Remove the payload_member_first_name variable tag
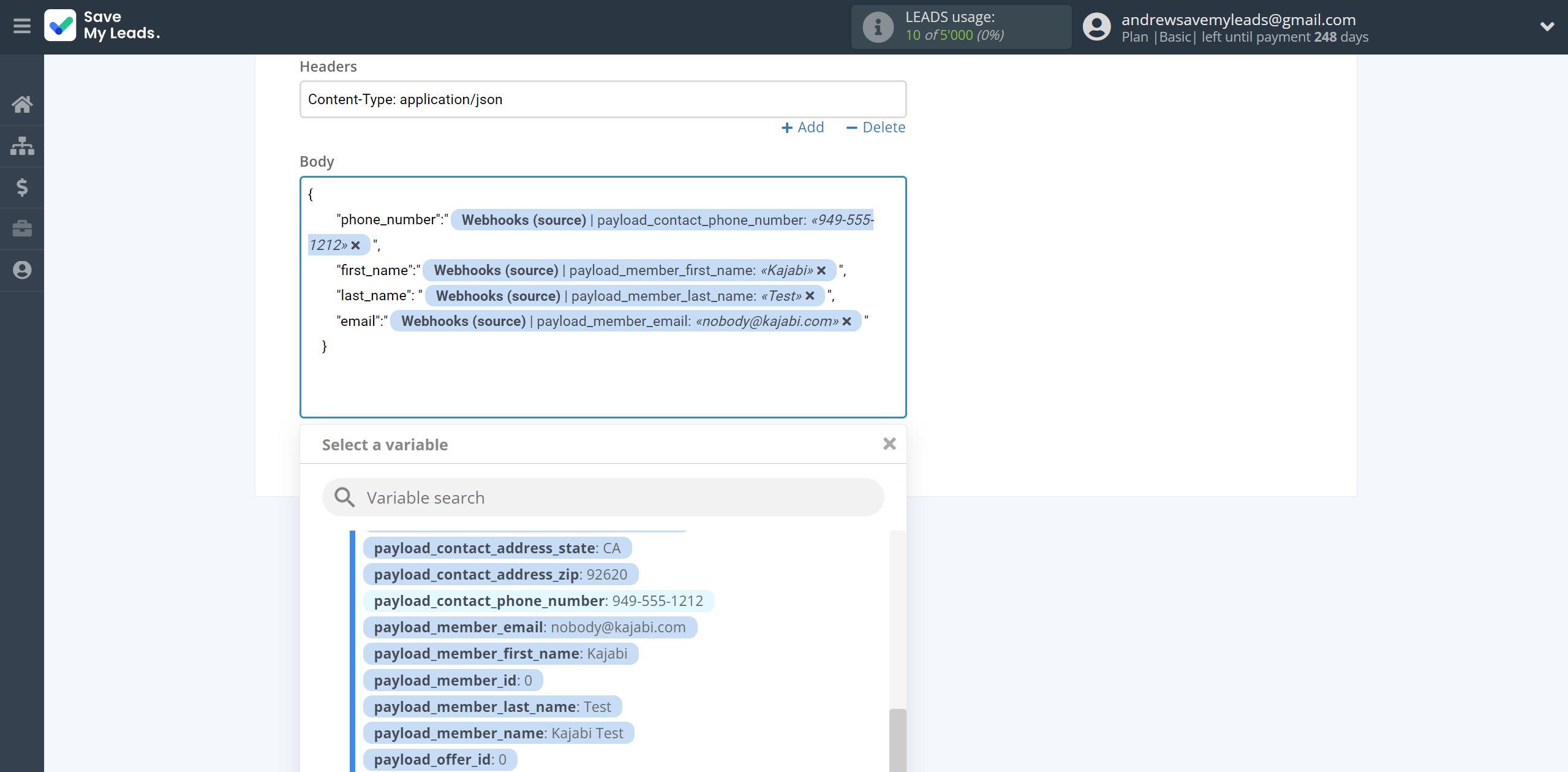The width and height of the screenshot is (1568, 772). pyautogui.click(x=821, y=270)
